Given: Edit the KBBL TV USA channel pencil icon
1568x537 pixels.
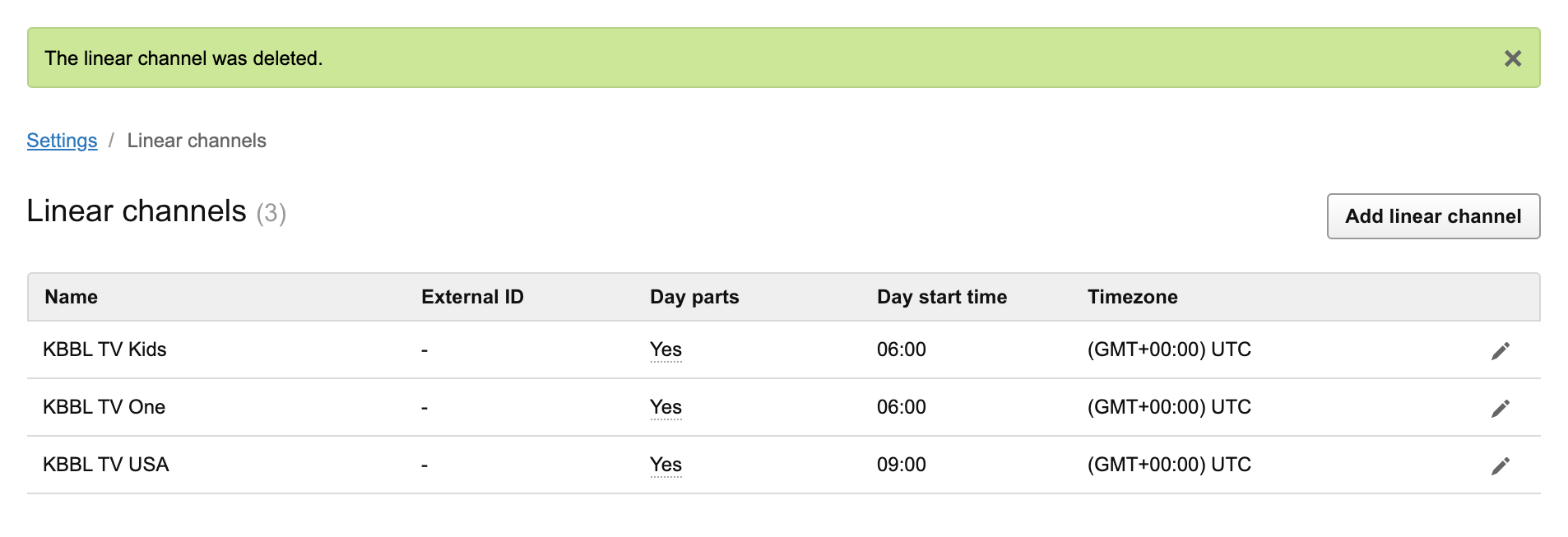Looking at the screenshot, I should (1500, 466).
